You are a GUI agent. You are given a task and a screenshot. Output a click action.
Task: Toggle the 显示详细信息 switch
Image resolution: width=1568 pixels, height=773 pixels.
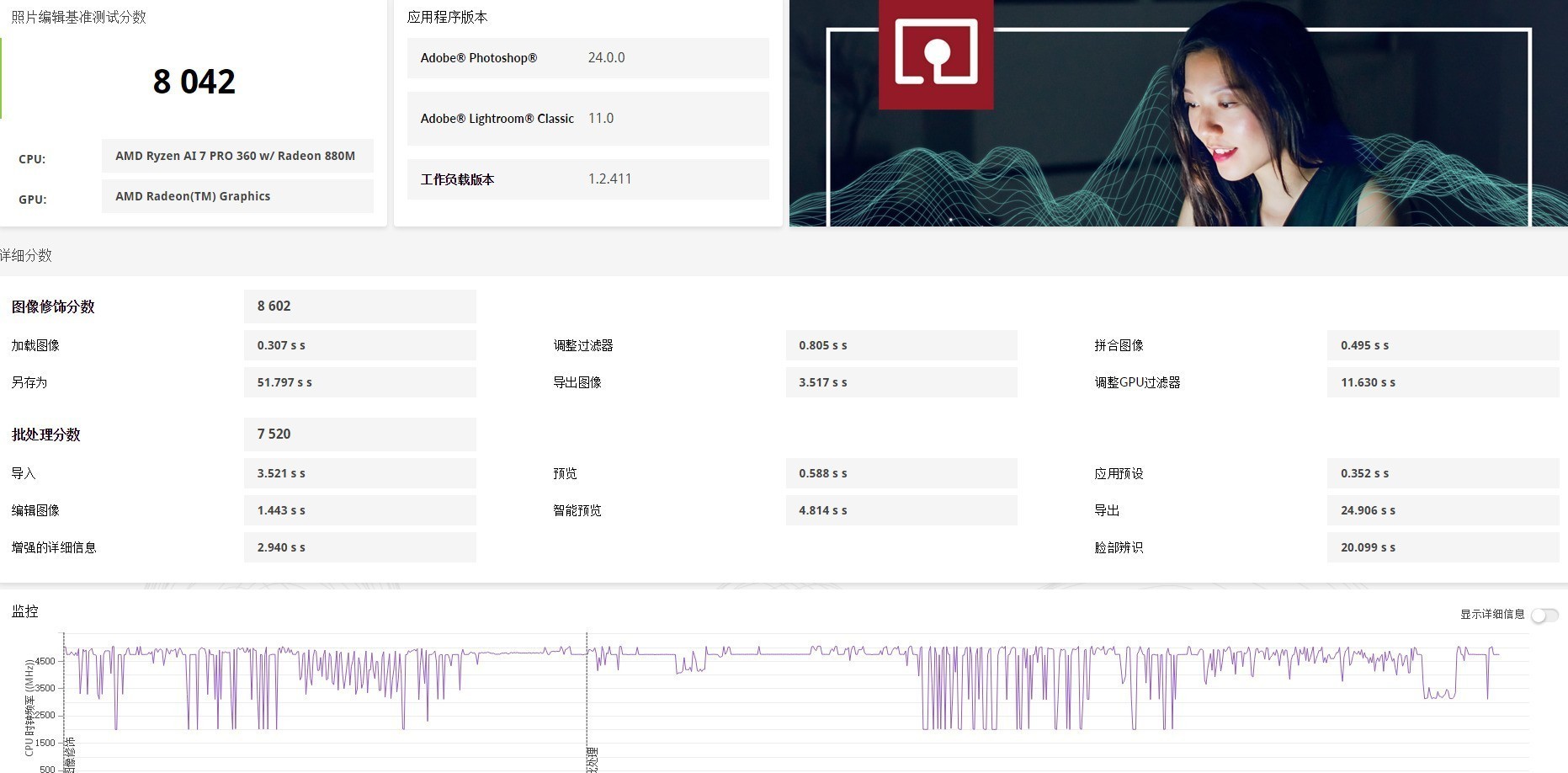[x=1544, y=616]
